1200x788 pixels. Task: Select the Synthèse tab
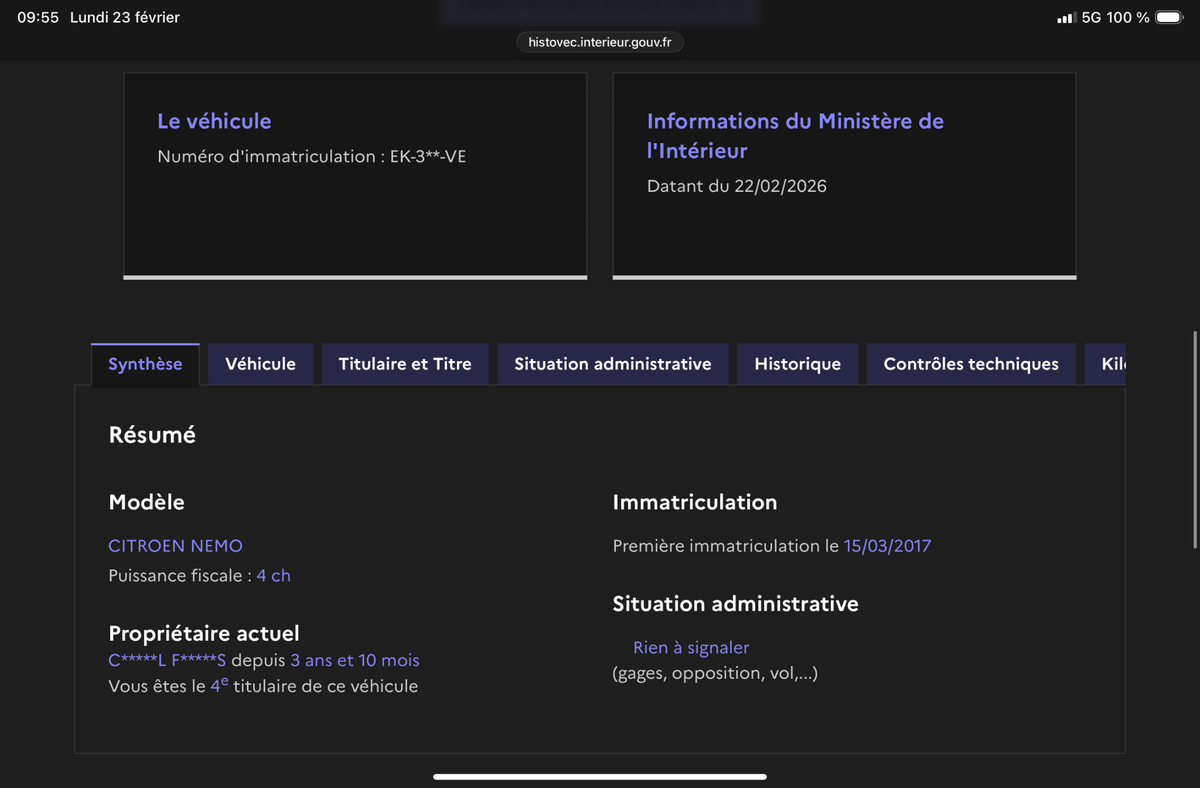(x=145, y=364)
